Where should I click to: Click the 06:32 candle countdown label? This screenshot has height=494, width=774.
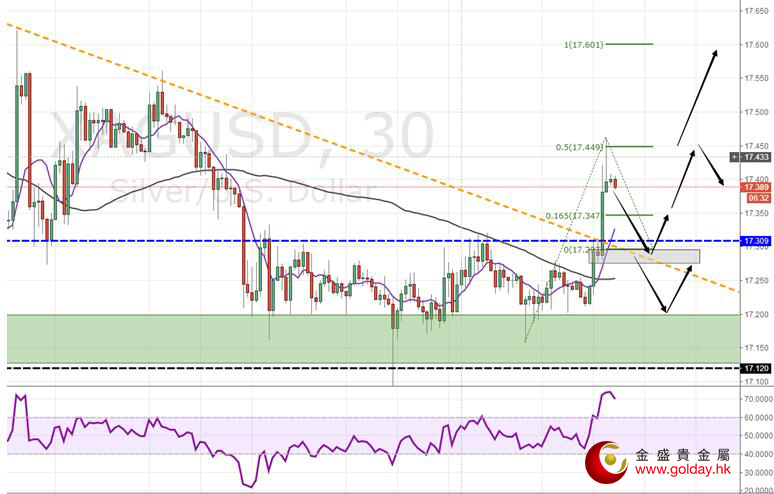(x=758, y=198)
